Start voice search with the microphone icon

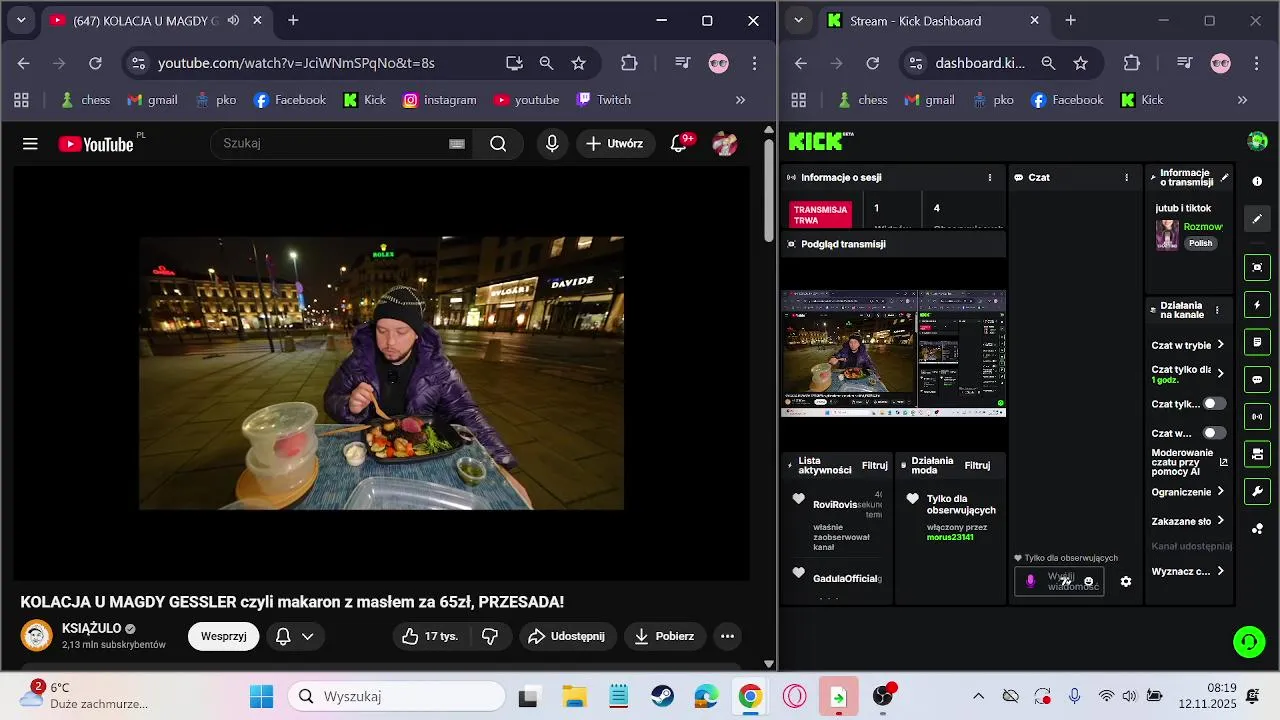pos(552,144)
